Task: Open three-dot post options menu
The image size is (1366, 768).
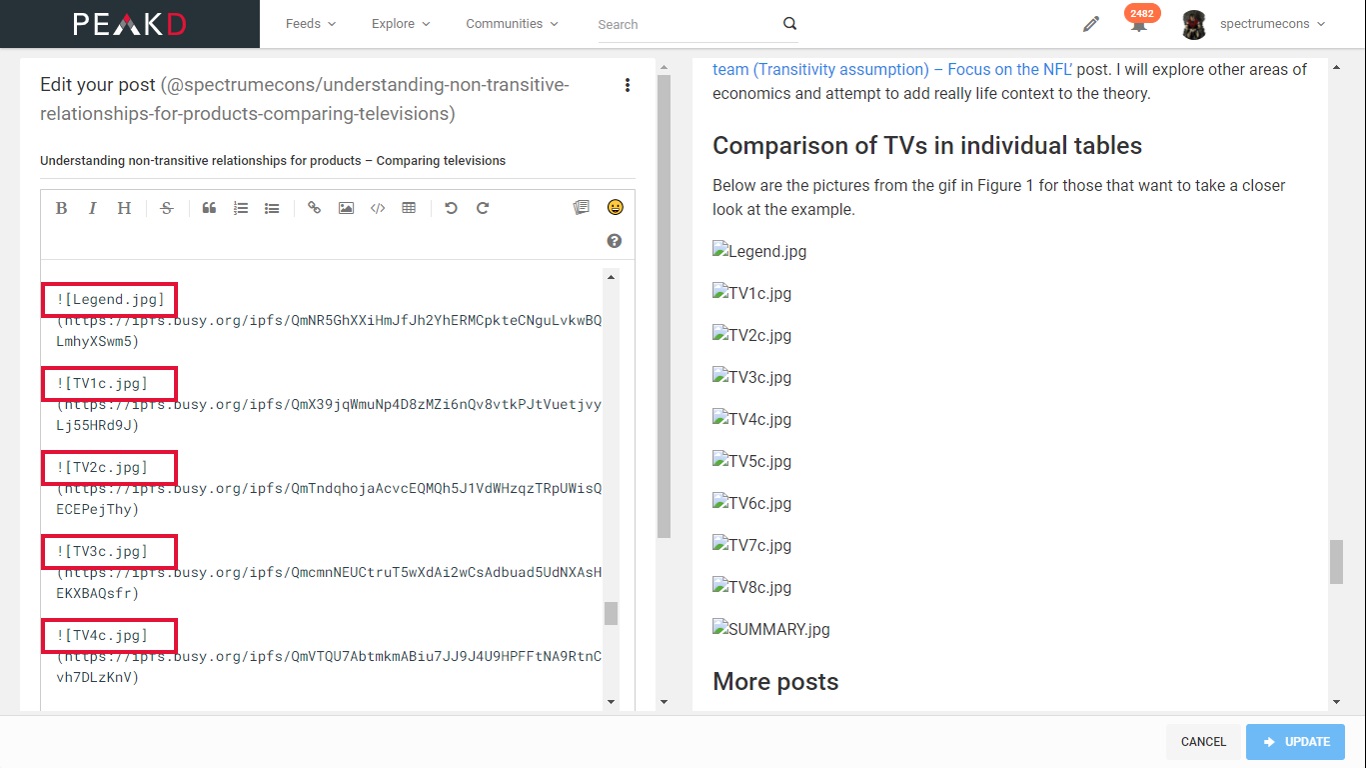Action: [x=627, y=85]
